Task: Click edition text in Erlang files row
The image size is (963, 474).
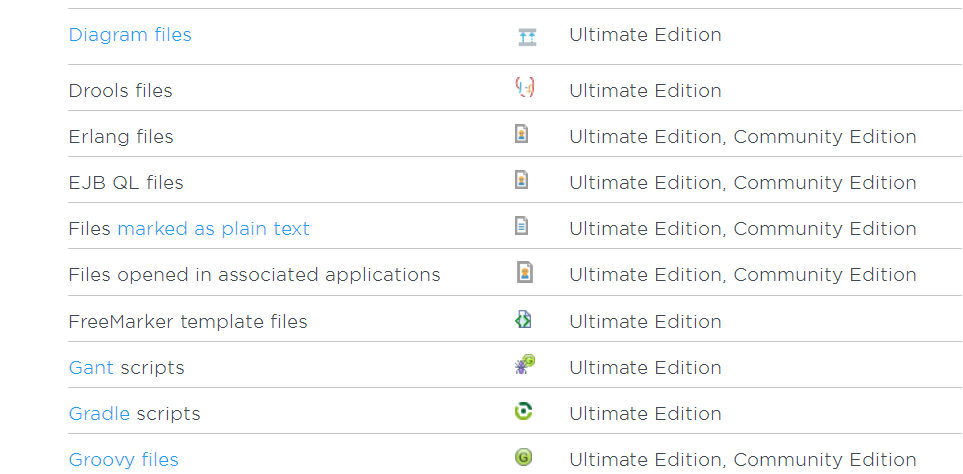Action: pyautogui.click(x=743, y=136)
